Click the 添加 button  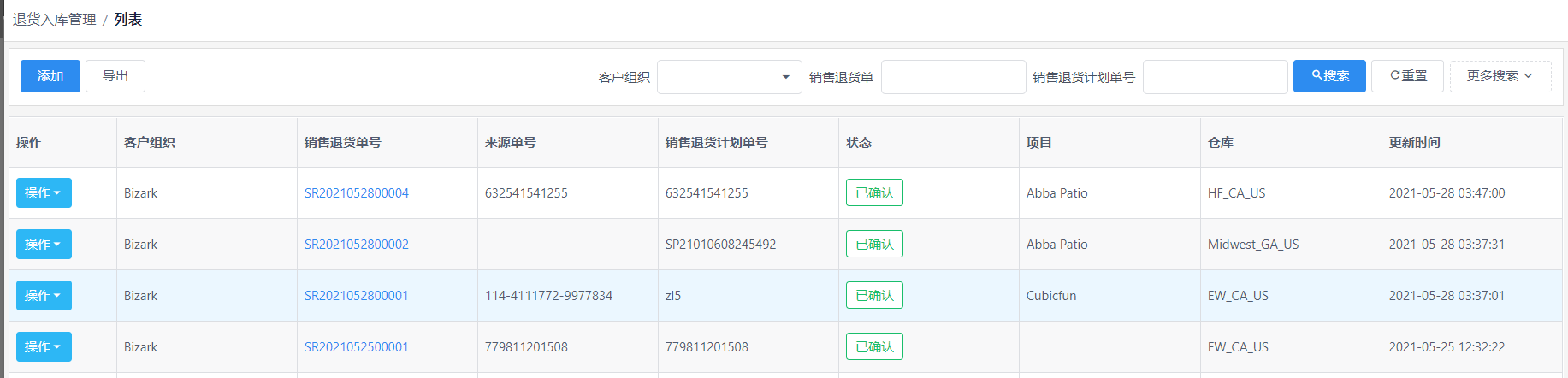[x=50, y=76]
